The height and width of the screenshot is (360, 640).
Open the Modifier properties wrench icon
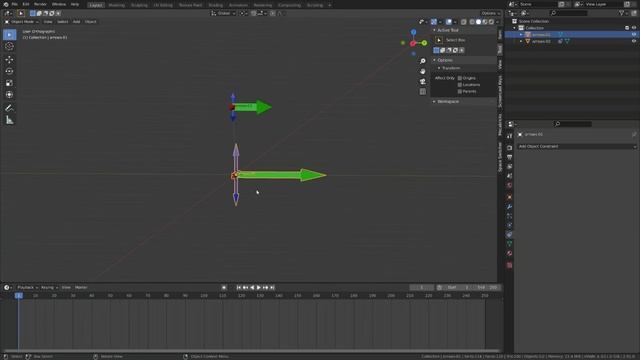coord(509,207)
